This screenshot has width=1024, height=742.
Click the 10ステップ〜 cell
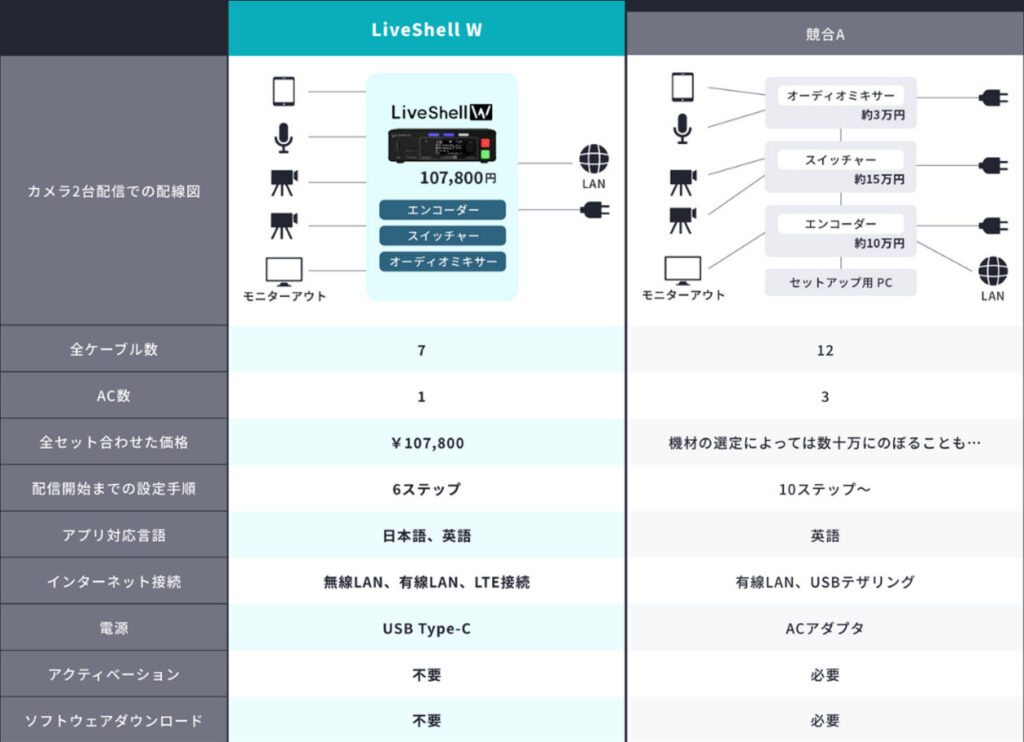tap(825, 489)
